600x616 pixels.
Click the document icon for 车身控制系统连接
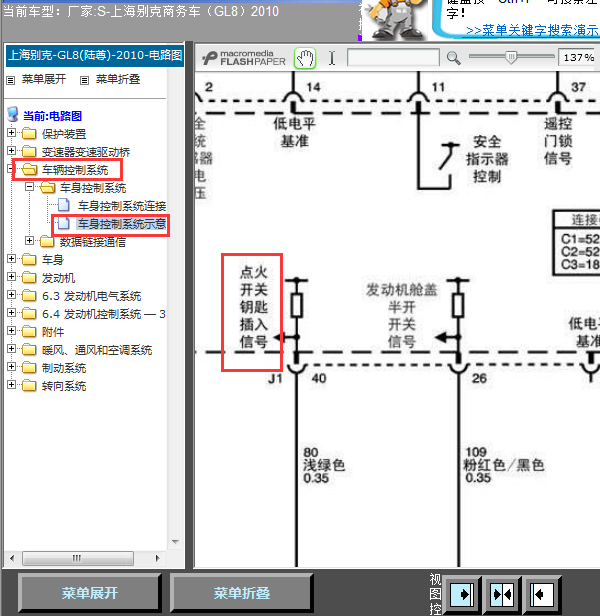(x=64, y=205)
